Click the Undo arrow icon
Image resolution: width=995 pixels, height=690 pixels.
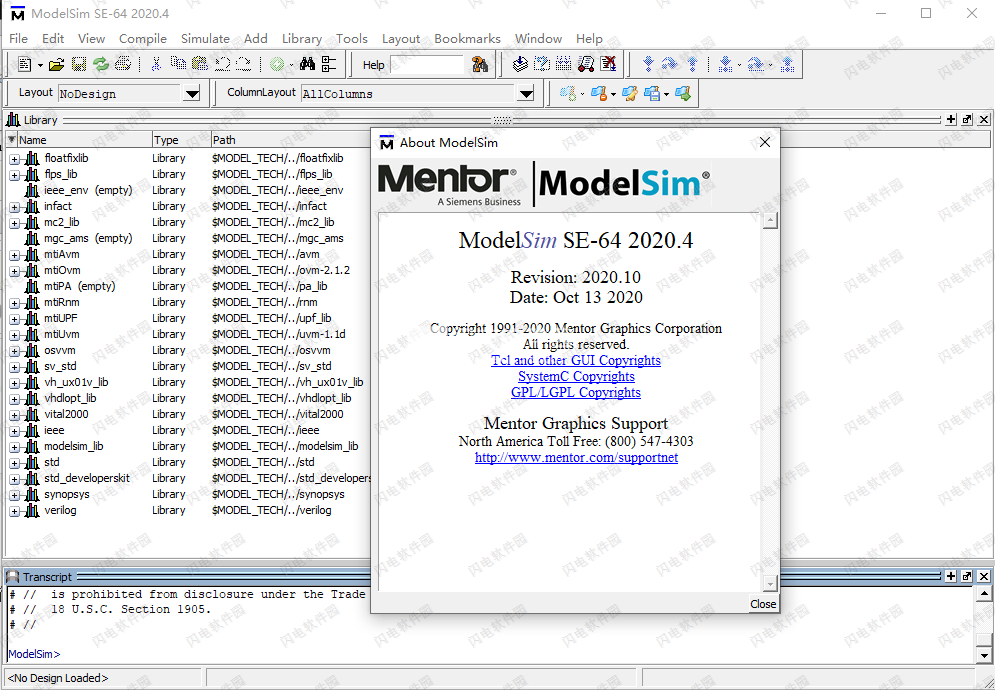coord(222,64)
